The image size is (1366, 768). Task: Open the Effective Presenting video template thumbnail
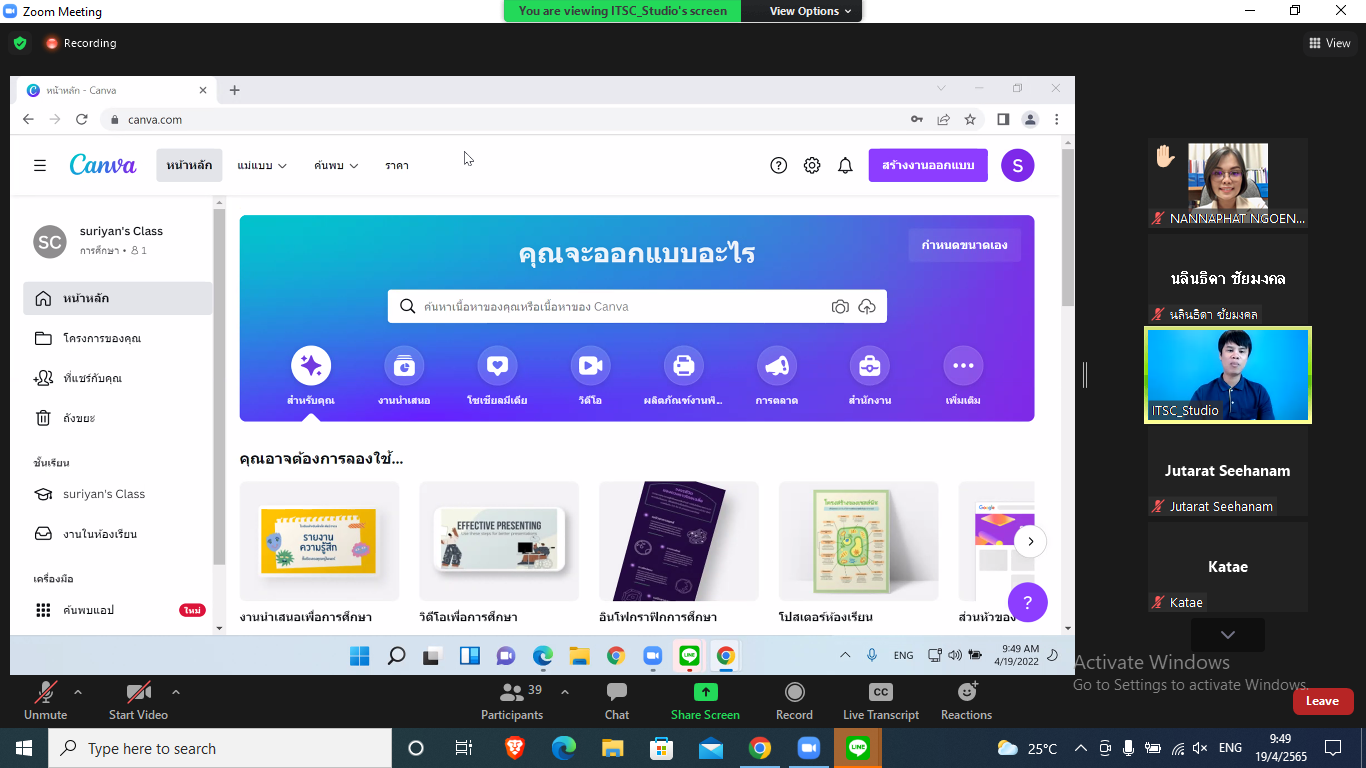tap(499, 541)
